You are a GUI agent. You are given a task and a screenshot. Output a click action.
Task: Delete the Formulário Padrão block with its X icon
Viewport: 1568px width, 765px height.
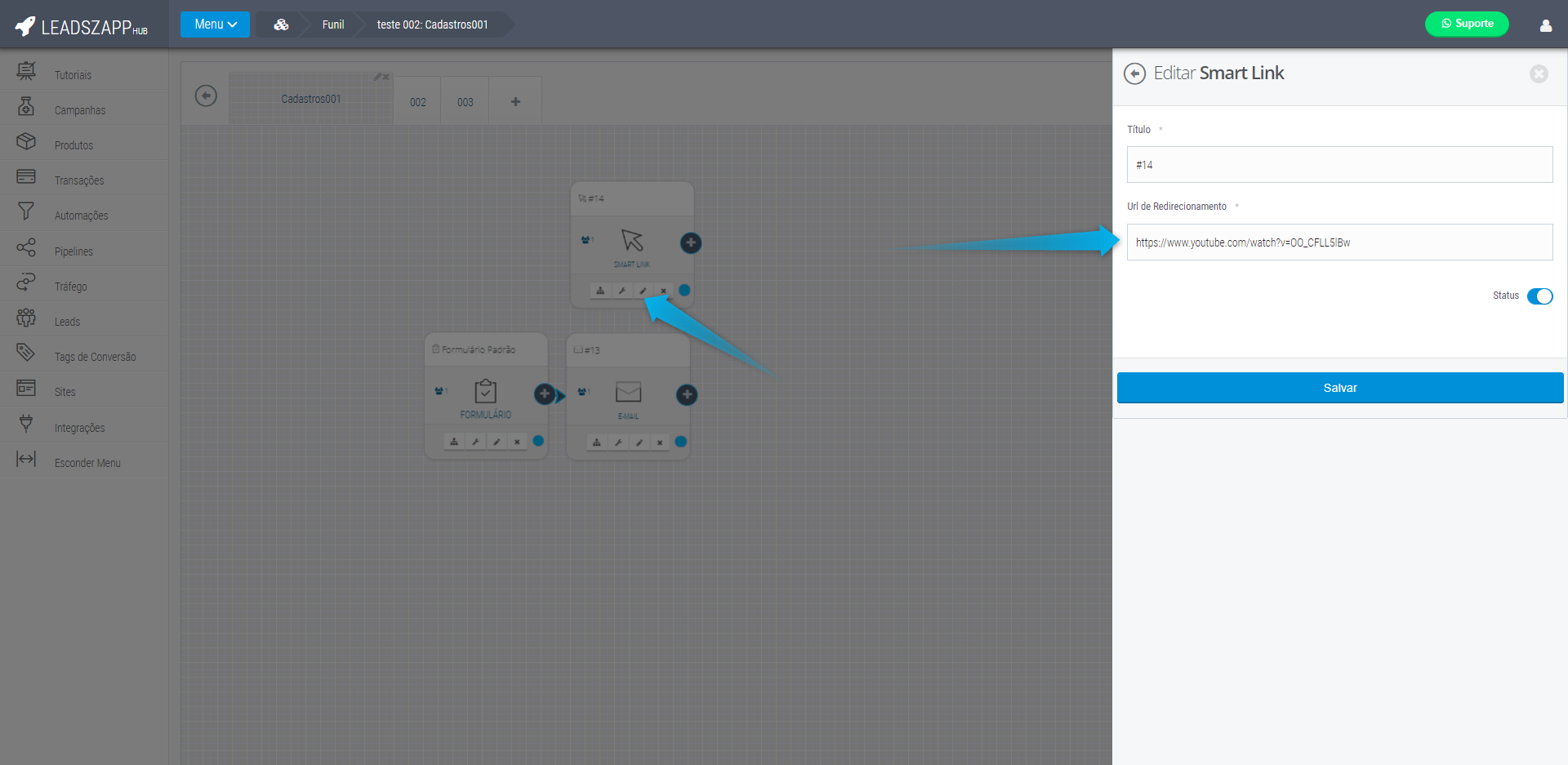pyautogui.click(x=517, y=442)
